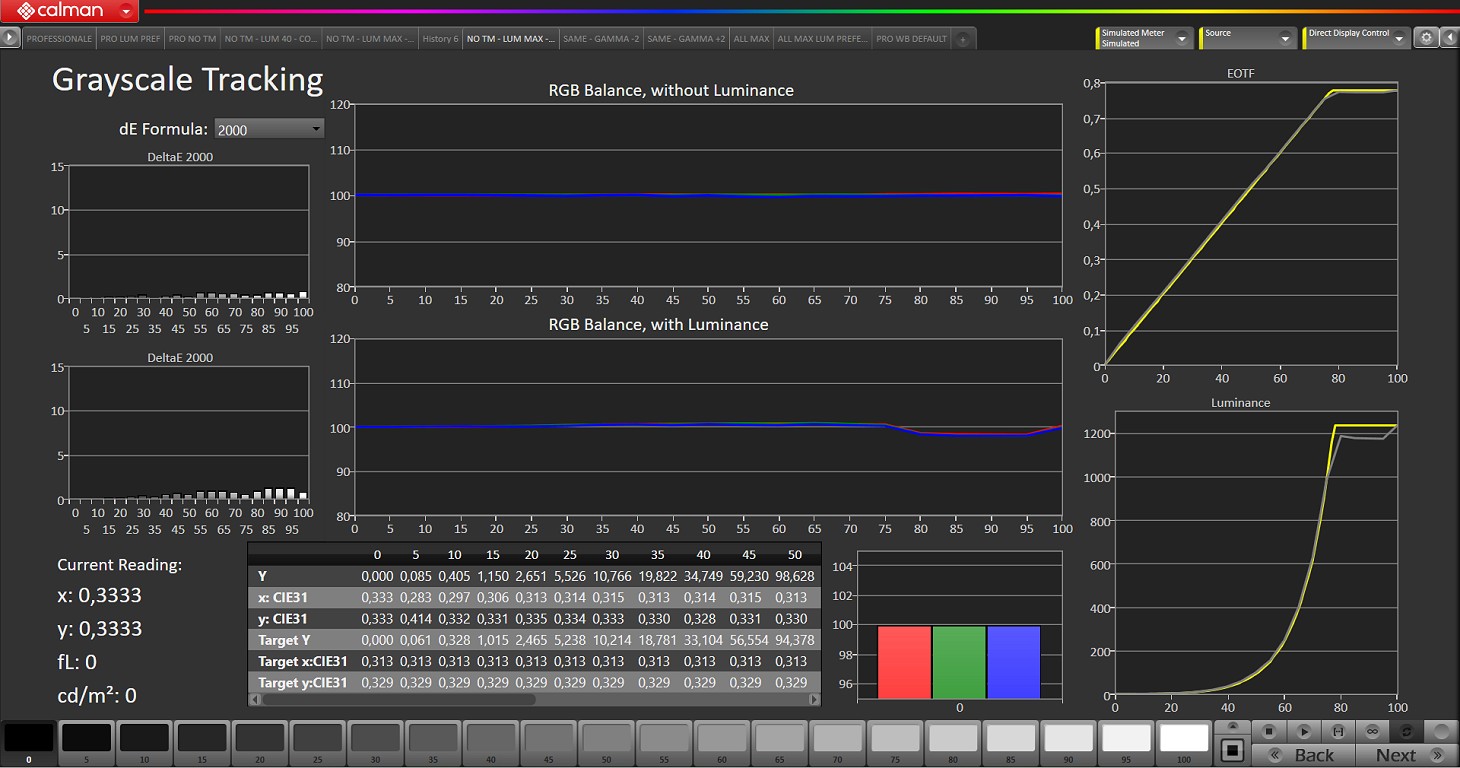Toggle the round gray indicator button

coord(1441,732)
